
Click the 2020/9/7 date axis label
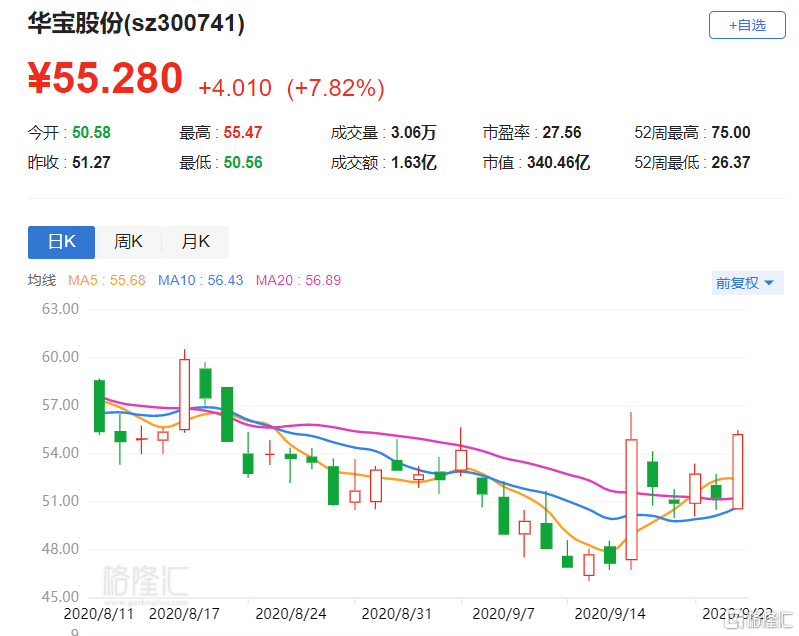point(503,614)
